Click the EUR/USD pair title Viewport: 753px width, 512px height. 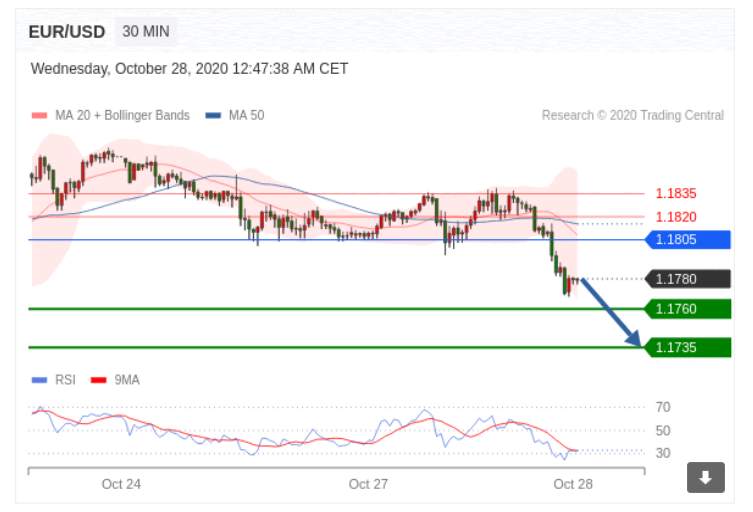[x=67, y=32]
